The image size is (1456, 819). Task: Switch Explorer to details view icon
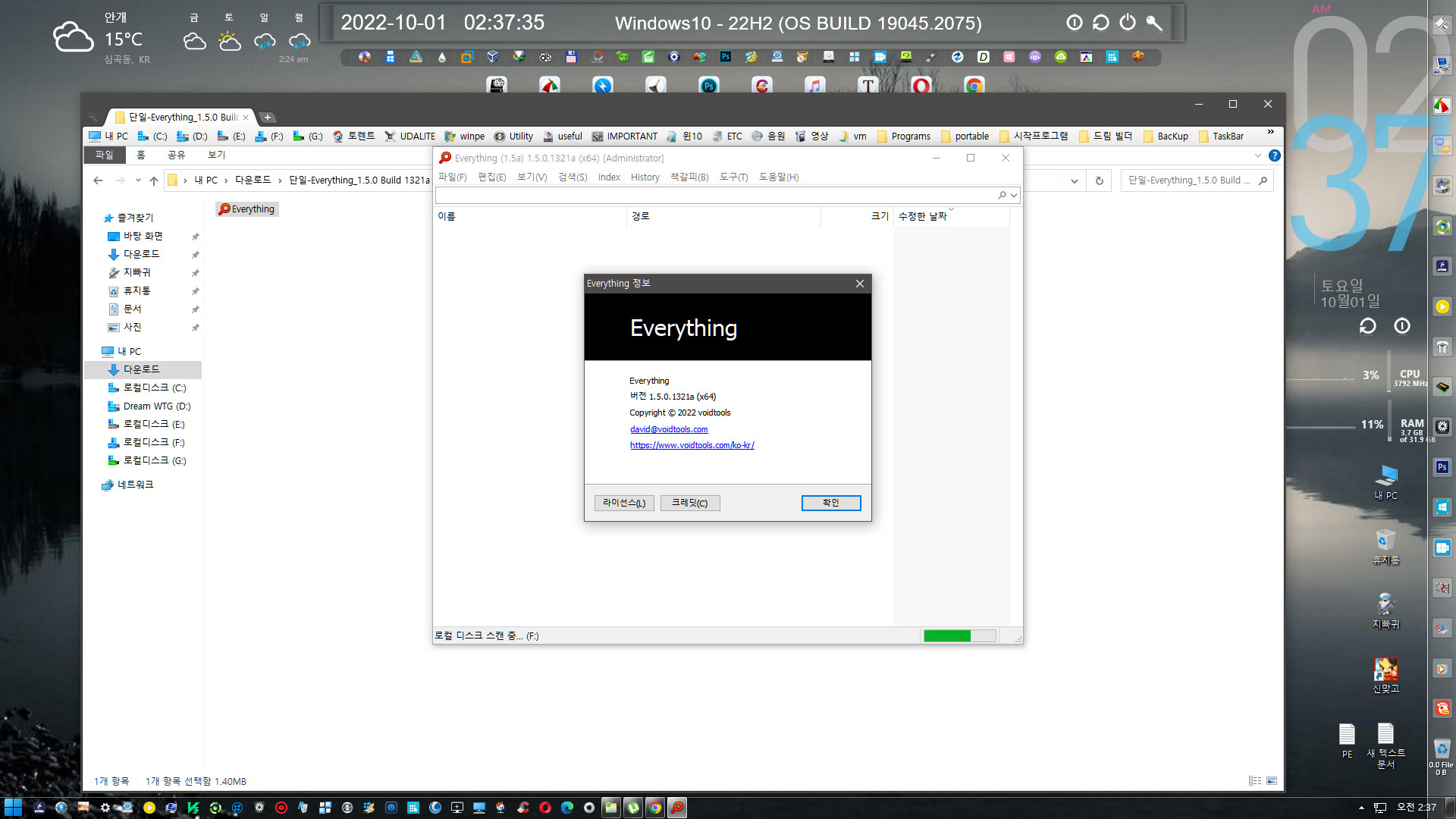coord(1255,781)
